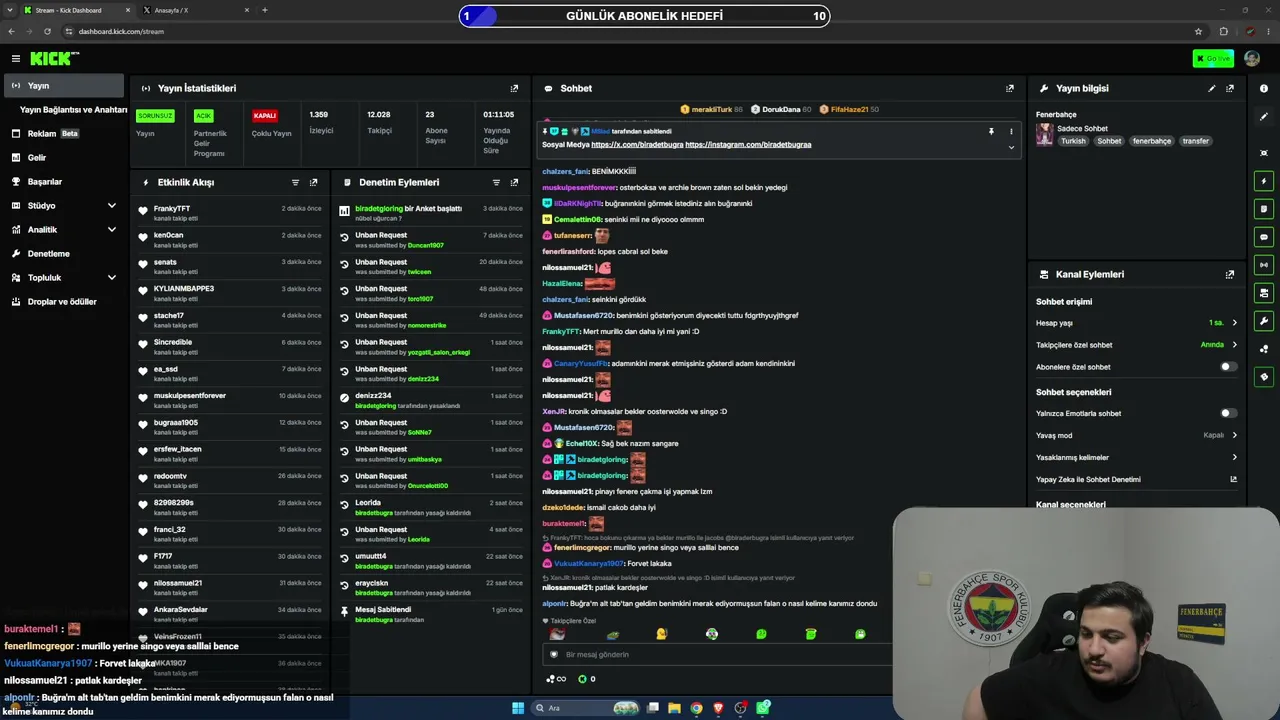Click the transfer stream tag

[1196, 141]
